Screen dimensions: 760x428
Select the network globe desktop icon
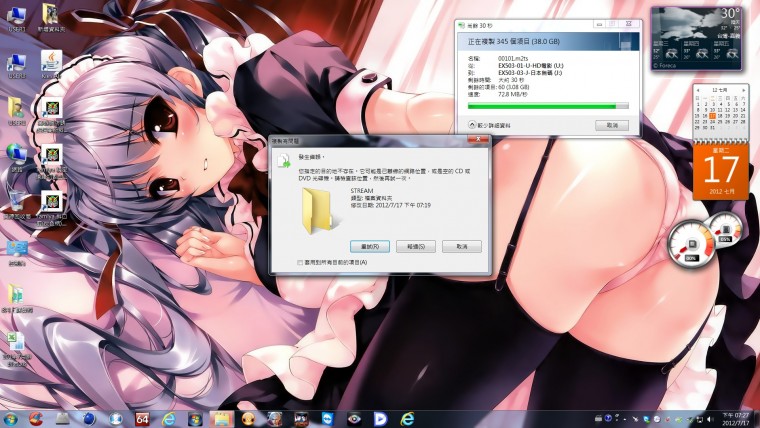[x=16, y=158]
